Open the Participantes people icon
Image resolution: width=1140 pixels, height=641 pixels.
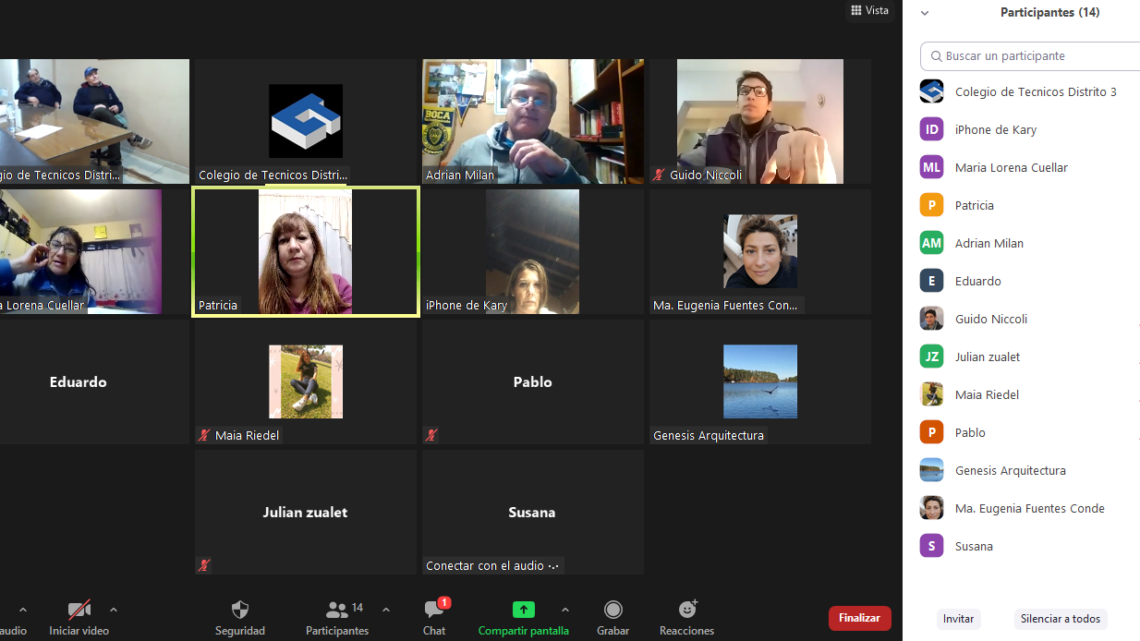coord(337,610)
